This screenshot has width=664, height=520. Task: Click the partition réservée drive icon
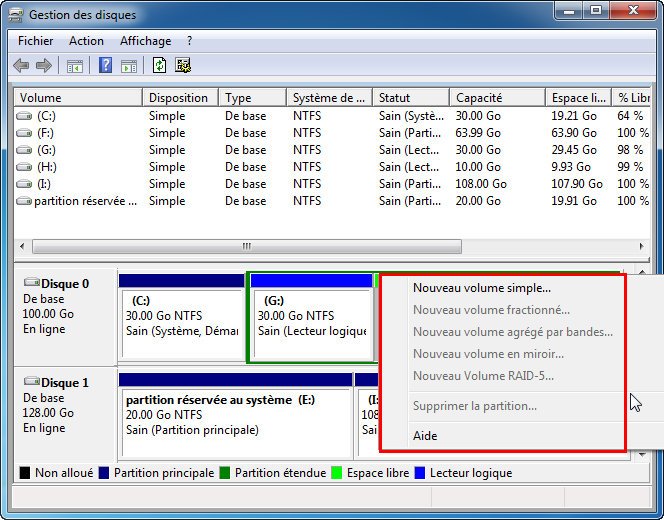pos(24,201)
